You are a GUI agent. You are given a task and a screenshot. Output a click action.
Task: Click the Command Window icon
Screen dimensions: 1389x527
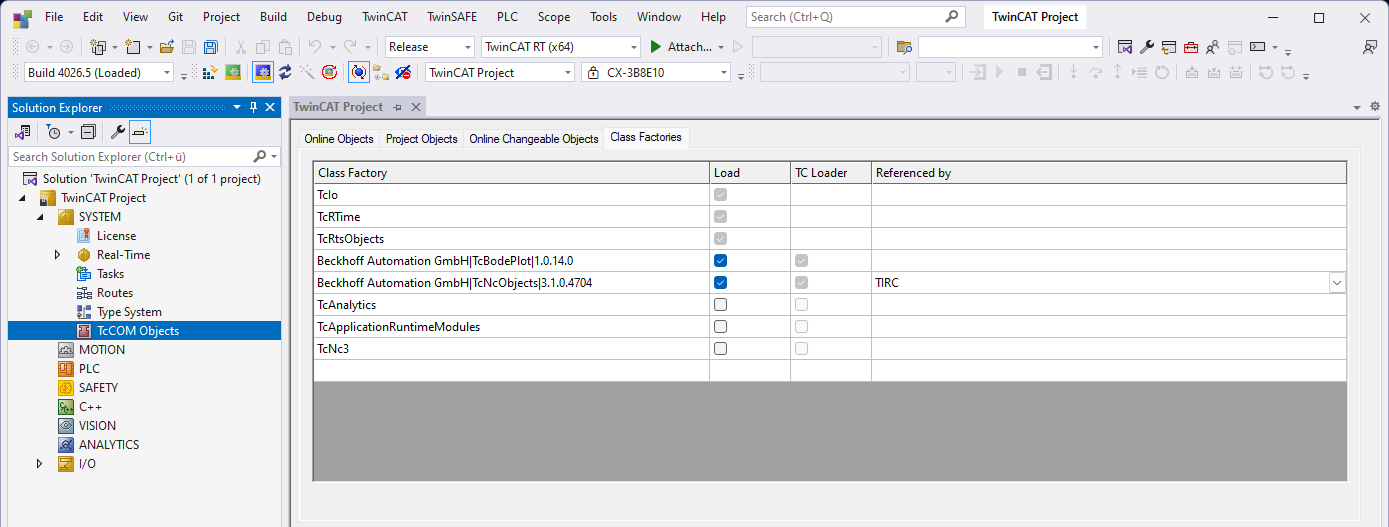(1258, 47)
